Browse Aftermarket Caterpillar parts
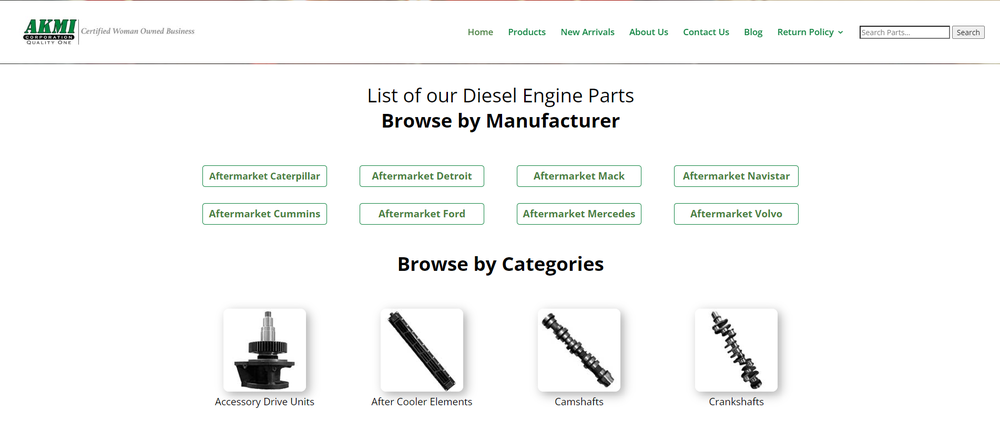Screen dimensions: 1000x421 click(x=265, y=176)
